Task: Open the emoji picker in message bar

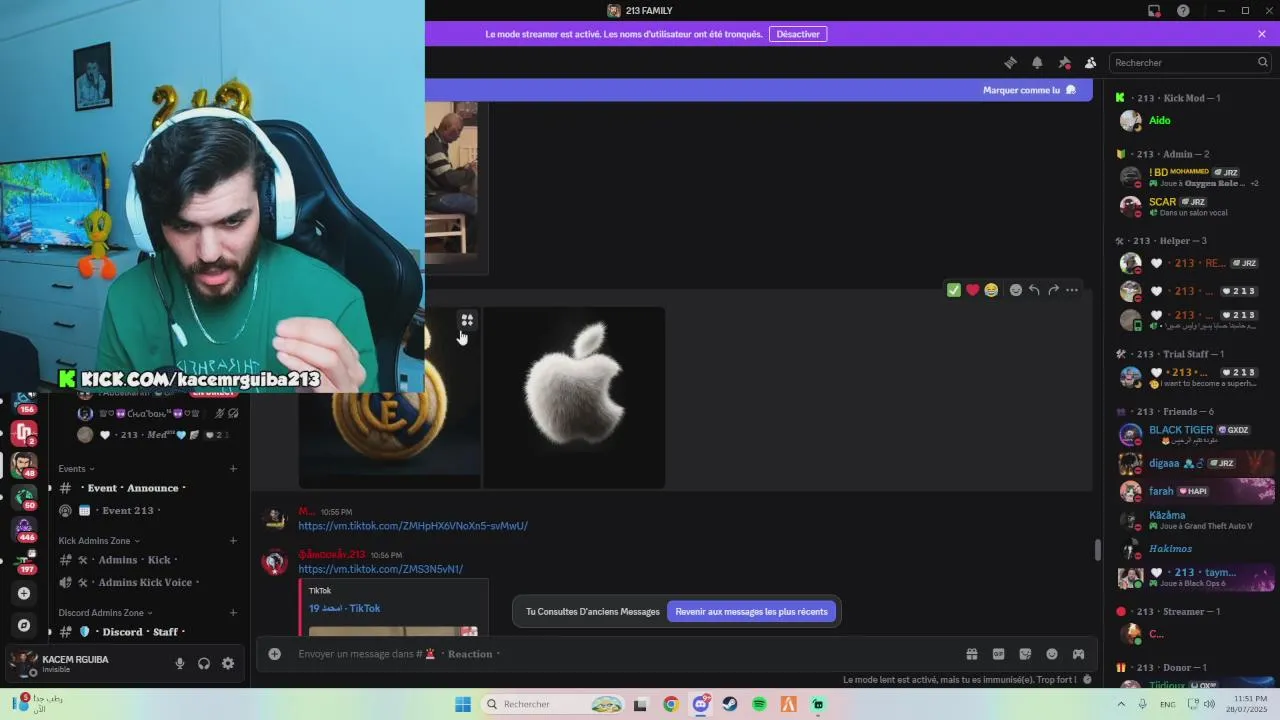Action: (x=1052, y=654)
